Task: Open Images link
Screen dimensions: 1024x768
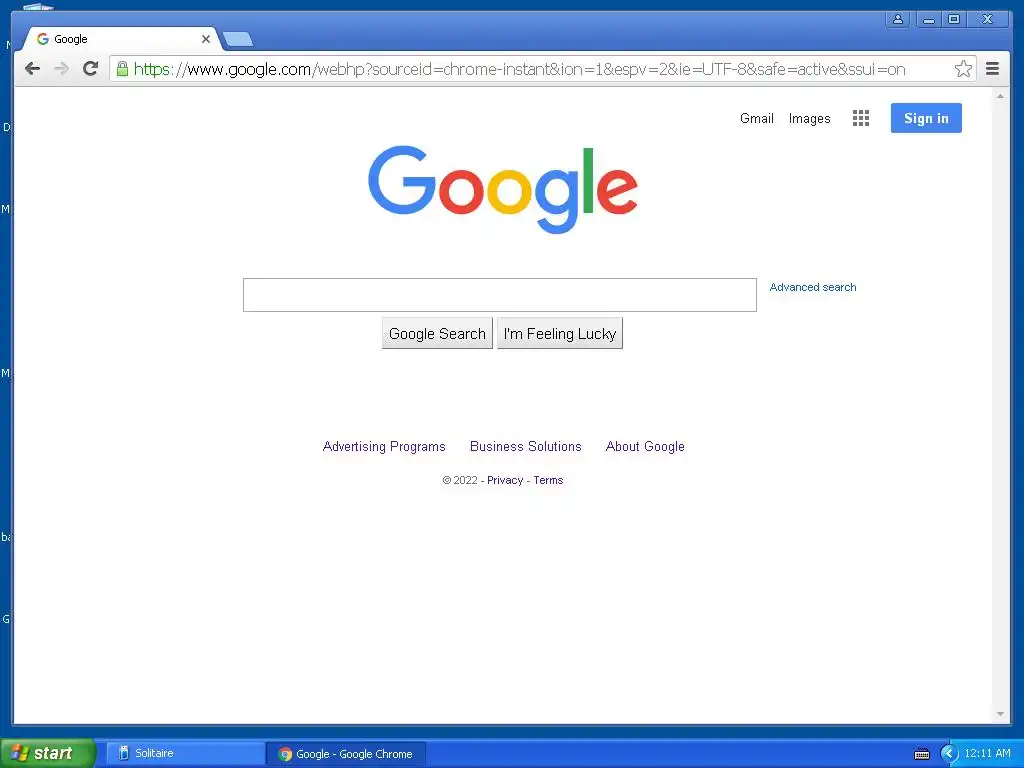Action: pos(809,118)
